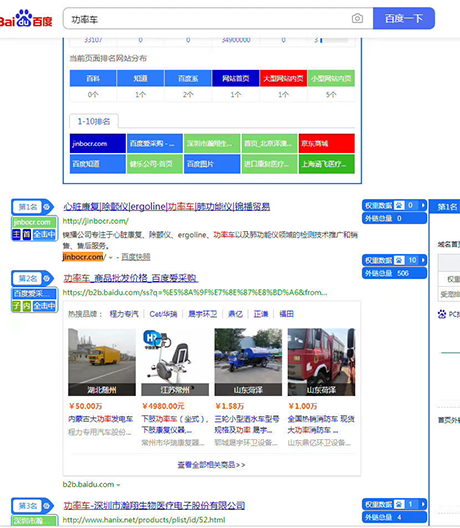The width and height of the screenshot is (460, 528).
Task: Select the 百度爱采购 ranking cell
Action: pos(155,143)
